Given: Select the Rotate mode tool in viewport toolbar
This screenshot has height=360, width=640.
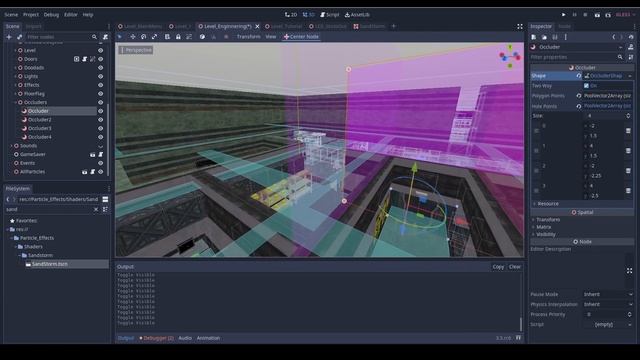Looking at the screenshot, I should tap(144, 37).
